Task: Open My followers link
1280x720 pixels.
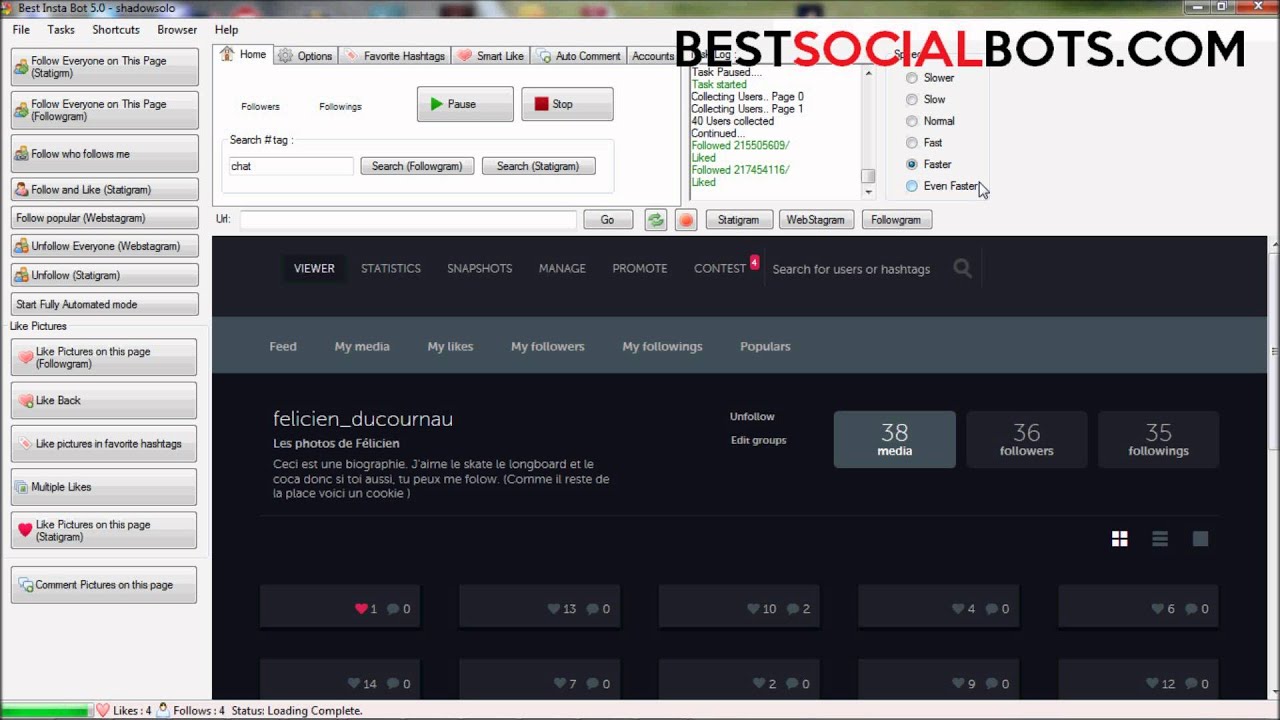Action: [x=548, y=346]
